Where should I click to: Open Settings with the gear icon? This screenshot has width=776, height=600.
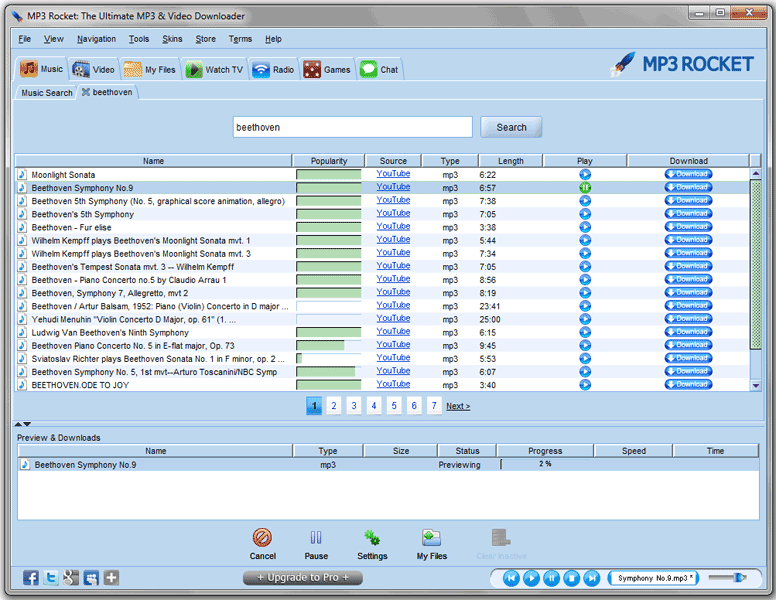[372, 538]
